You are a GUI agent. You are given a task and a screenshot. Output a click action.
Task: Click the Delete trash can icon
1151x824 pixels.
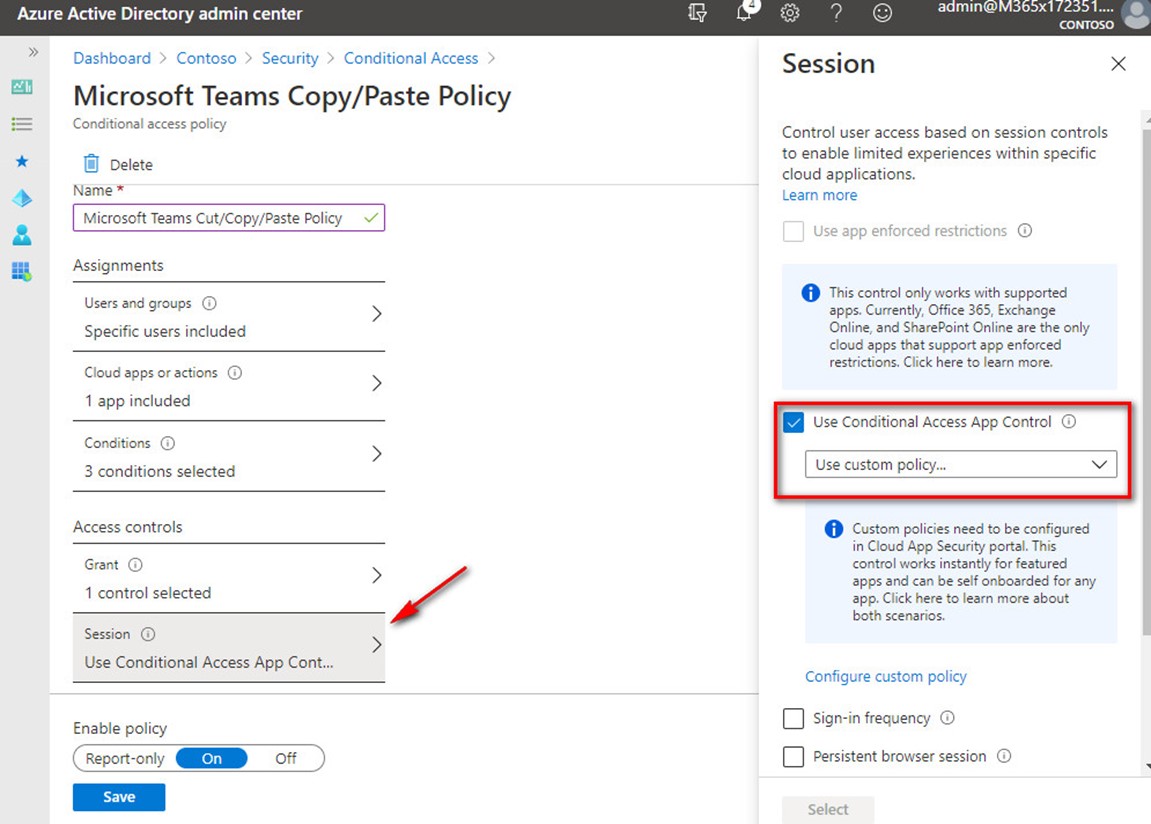[92, 164]
